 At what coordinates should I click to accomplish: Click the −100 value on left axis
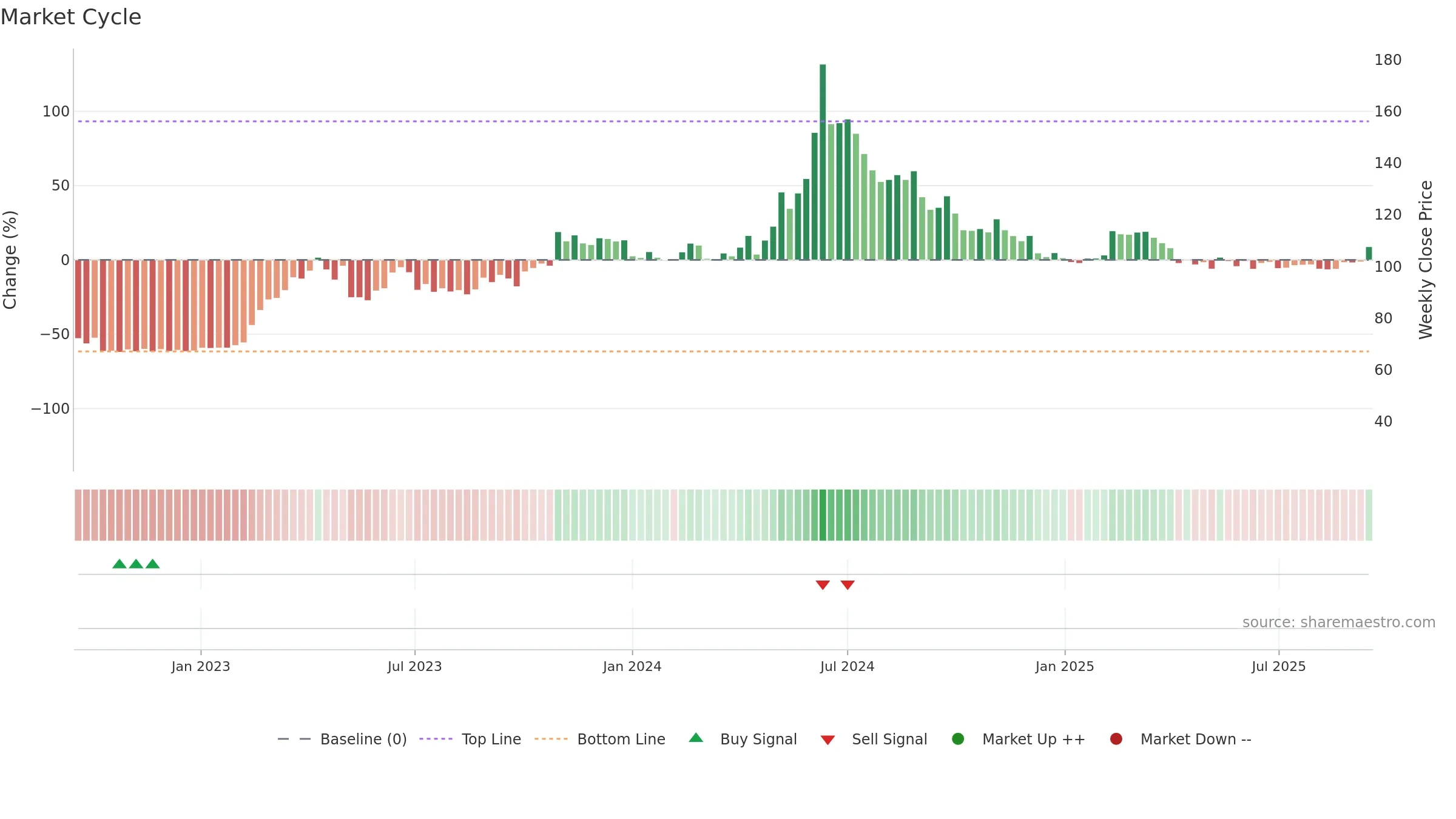[x=50, y=409]
